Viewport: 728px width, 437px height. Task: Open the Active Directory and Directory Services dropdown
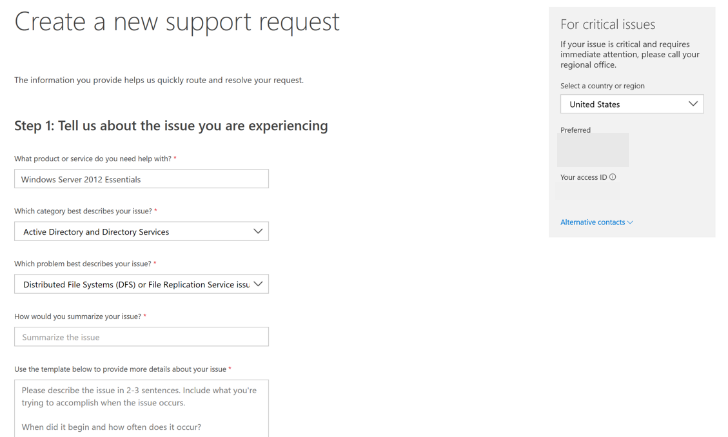[141, 231]
